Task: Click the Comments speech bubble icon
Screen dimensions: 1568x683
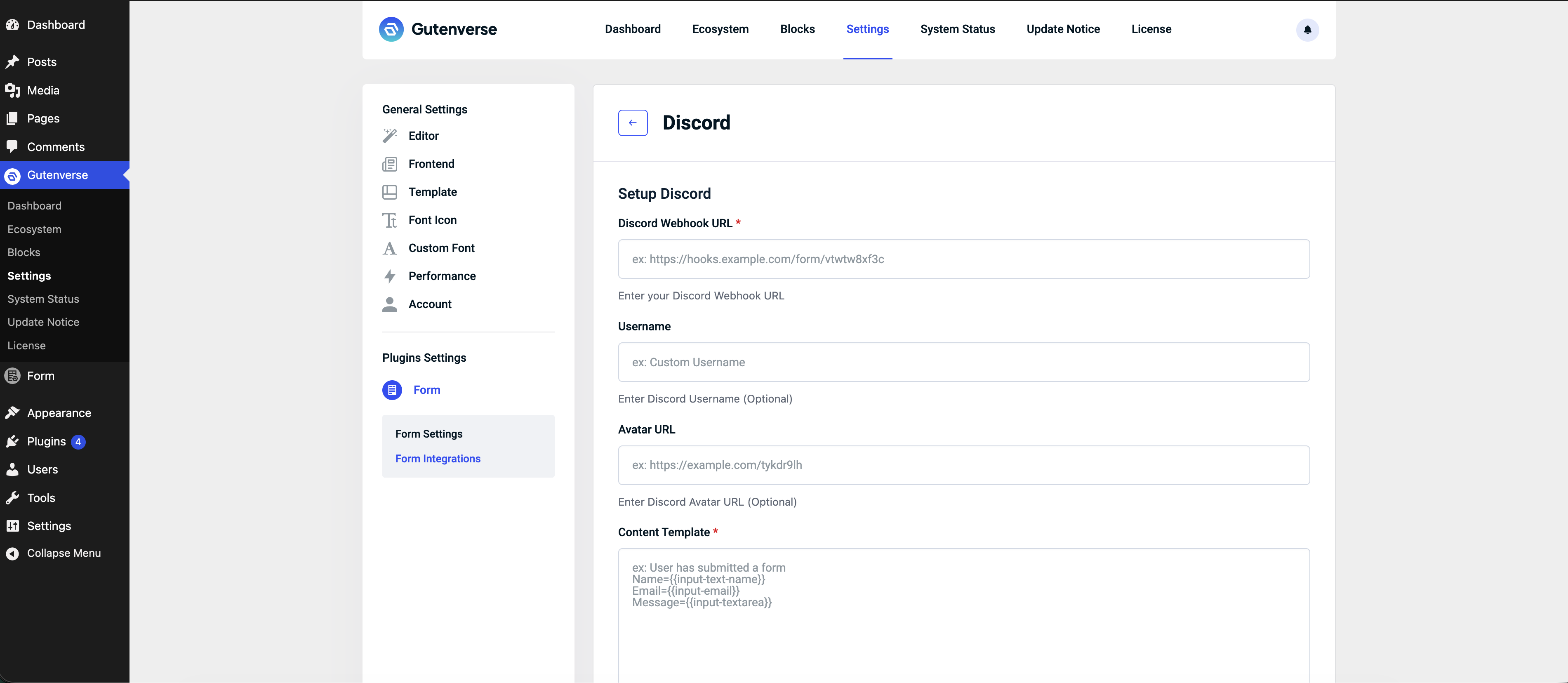Action: [12, 147]
